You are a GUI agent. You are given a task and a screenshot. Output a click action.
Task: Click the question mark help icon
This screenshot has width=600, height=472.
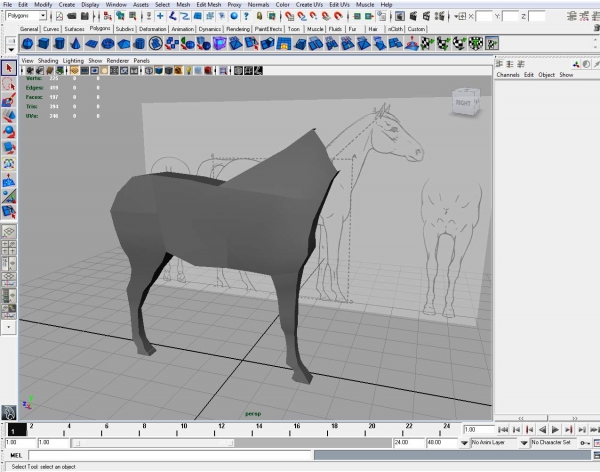coord(246,16)
